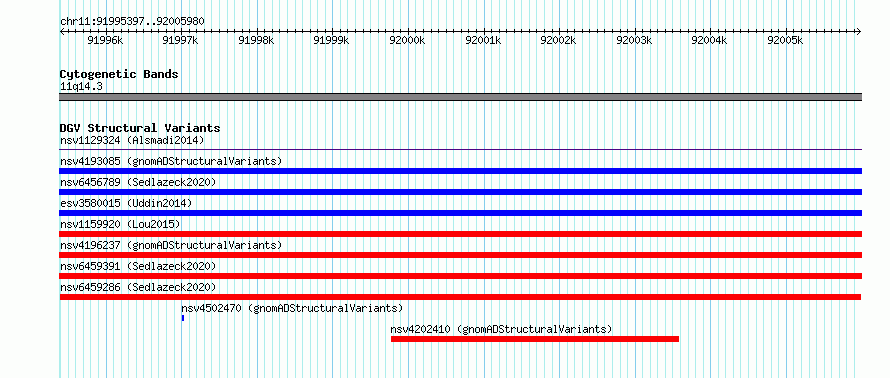The image size is (890, 378).
Task: Open variant label nsv4196237 (gnomADStructuralVariants)
Action: (x=171, y=245)
